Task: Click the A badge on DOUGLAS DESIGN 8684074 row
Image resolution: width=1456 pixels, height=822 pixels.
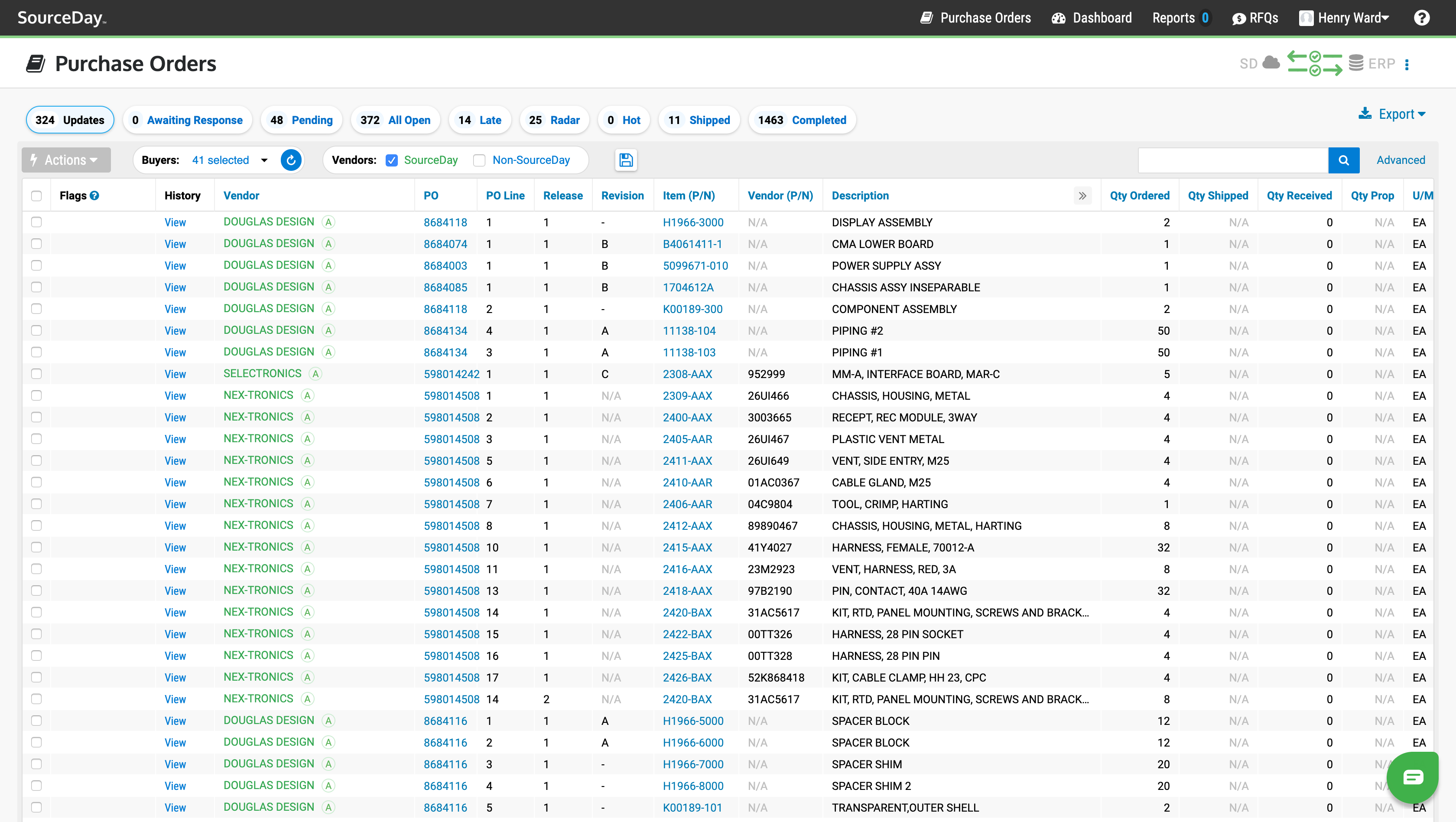Action: pyautogui.click(x=328, y=244)
